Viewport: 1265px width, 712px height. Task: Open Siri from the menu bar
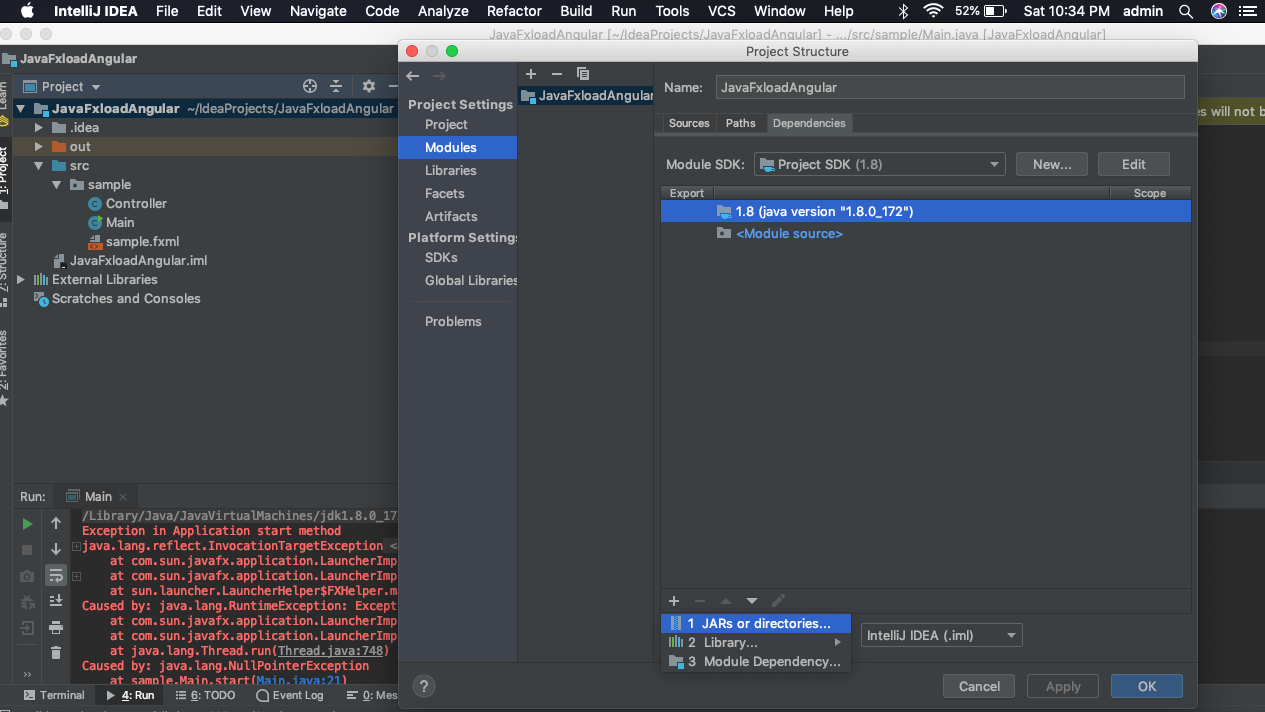1218,11
